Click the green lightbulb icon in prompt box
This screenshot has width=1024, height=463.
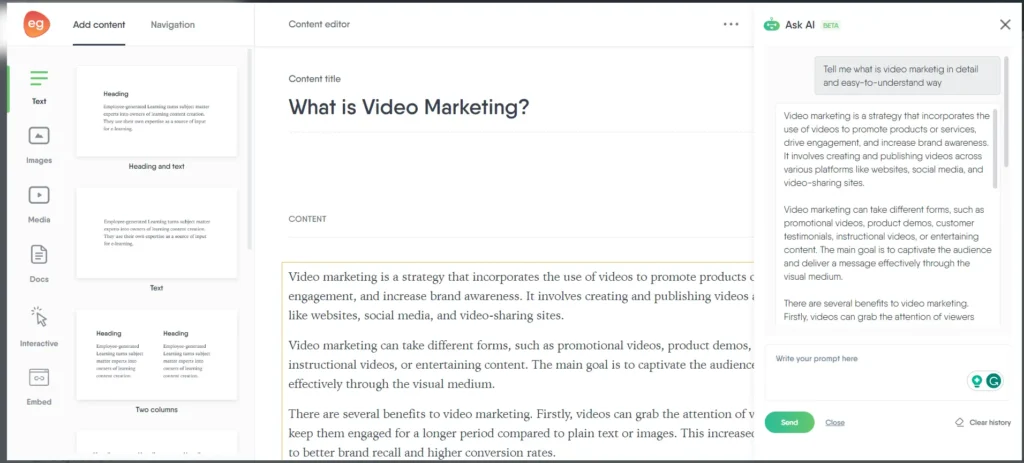[977, 381]
